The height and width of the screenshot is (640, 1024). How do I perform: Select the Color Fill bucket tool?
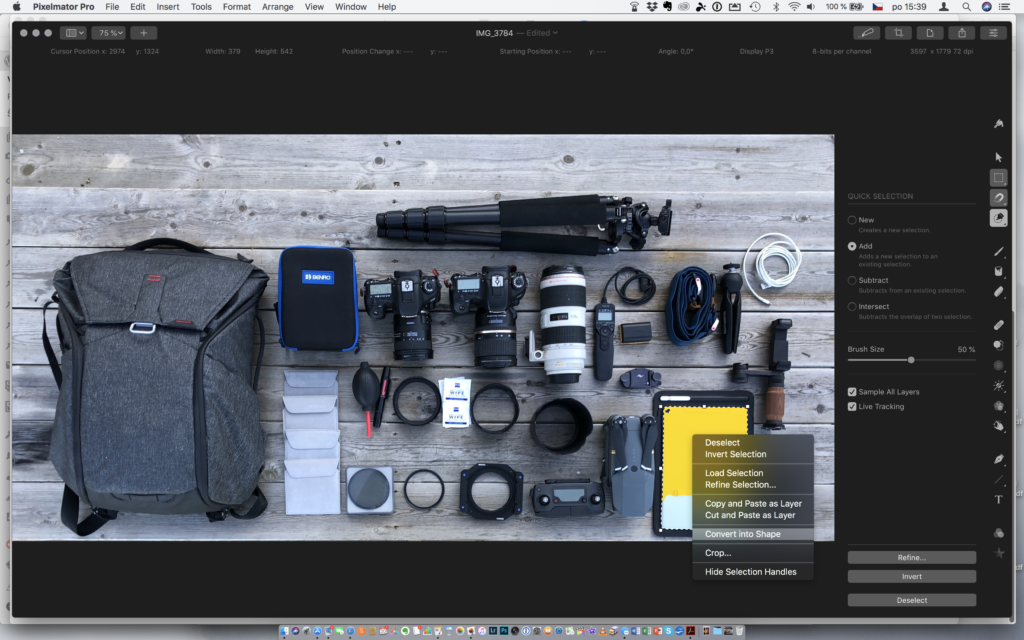click(x=998, y=272)
